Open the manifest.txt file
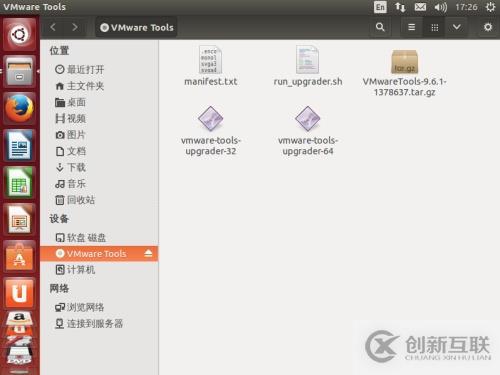 [211, 66]
